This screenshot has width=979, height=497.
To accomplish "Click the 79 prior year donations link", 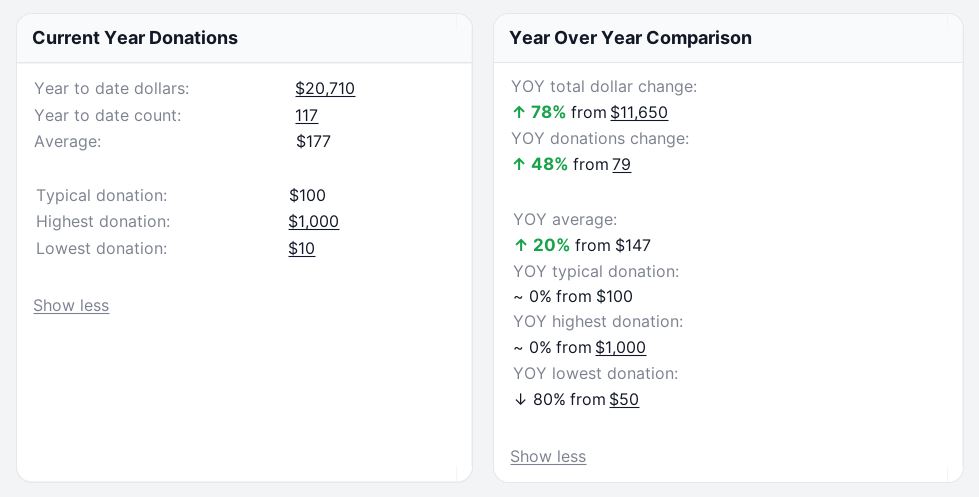I will click(x=621, y=164).
